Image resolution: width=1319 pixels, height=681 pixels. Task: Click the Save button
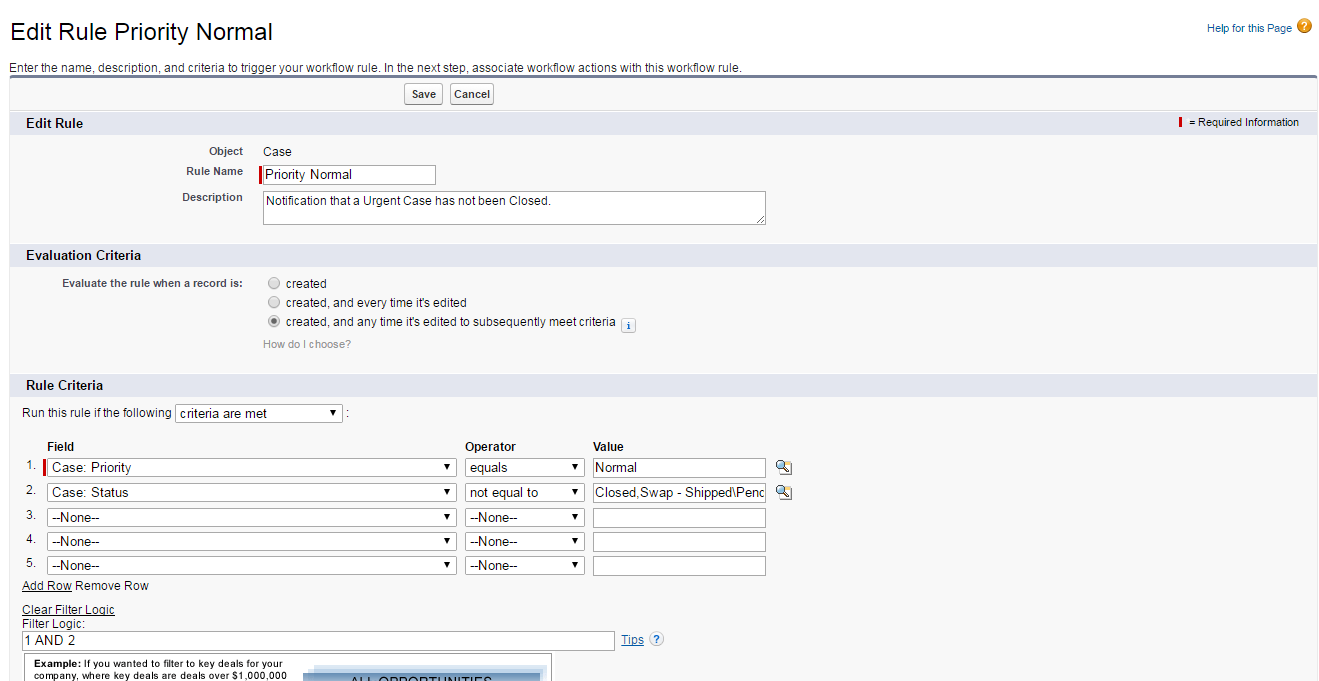coord(424,94)
